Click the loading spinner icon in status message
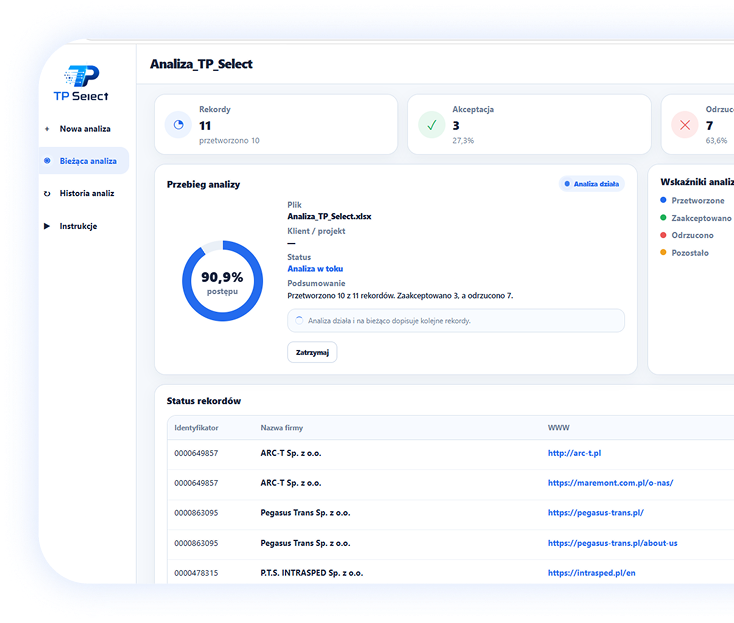The height and width of the screenshot is (623, 734). tap(299, 321)
